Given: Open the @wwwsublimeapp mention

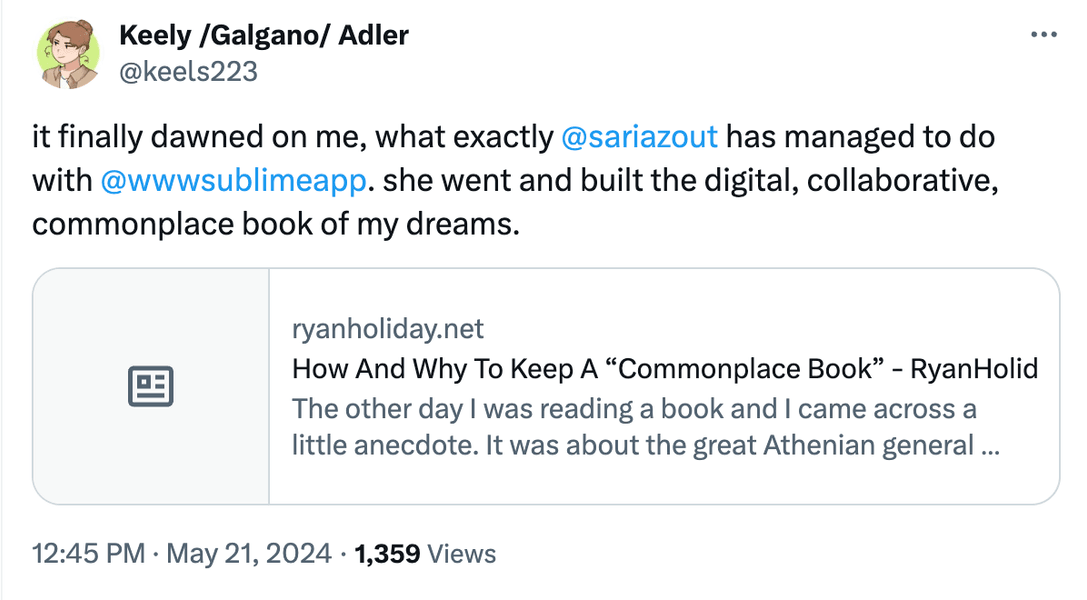Looking at the screenshot, I should (x=233, y=180).
